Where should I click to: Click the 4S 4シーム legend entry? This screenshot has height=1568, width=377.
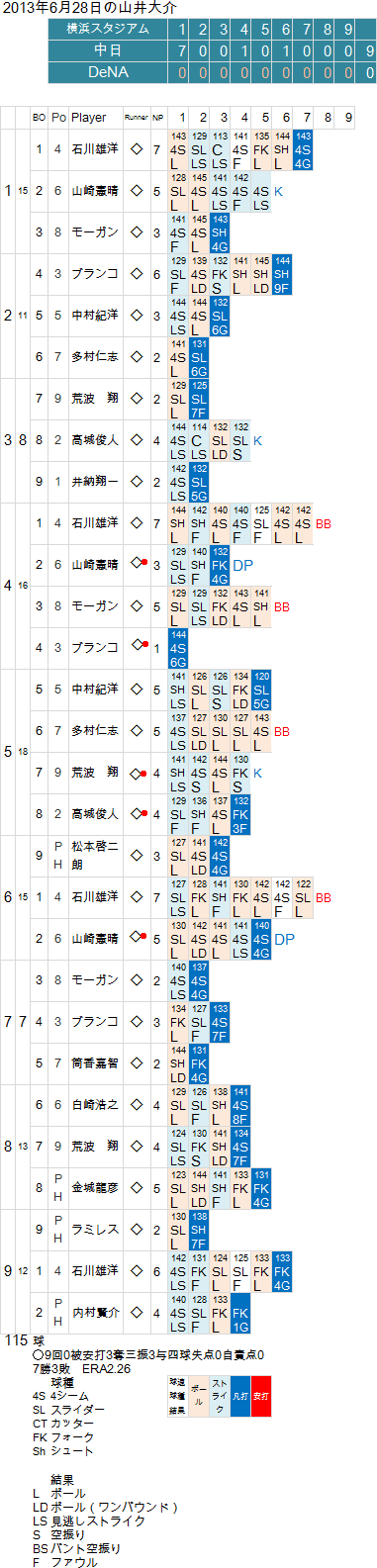(60, 1396)
